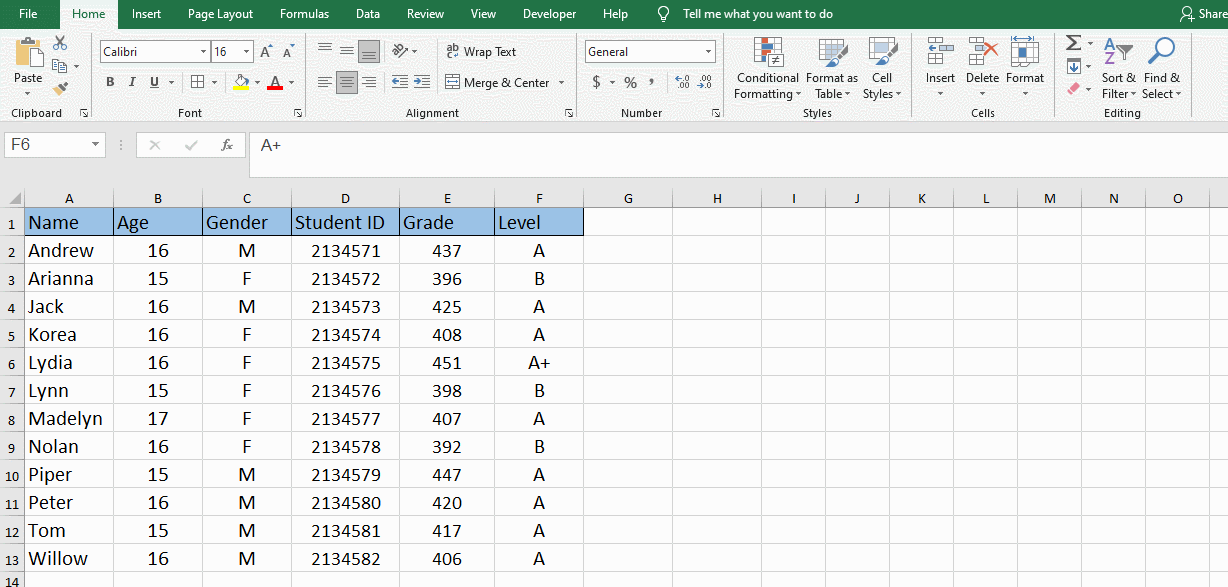1228x587 pixels.
Task: Increase the cell indent
Action: [422, 82]
